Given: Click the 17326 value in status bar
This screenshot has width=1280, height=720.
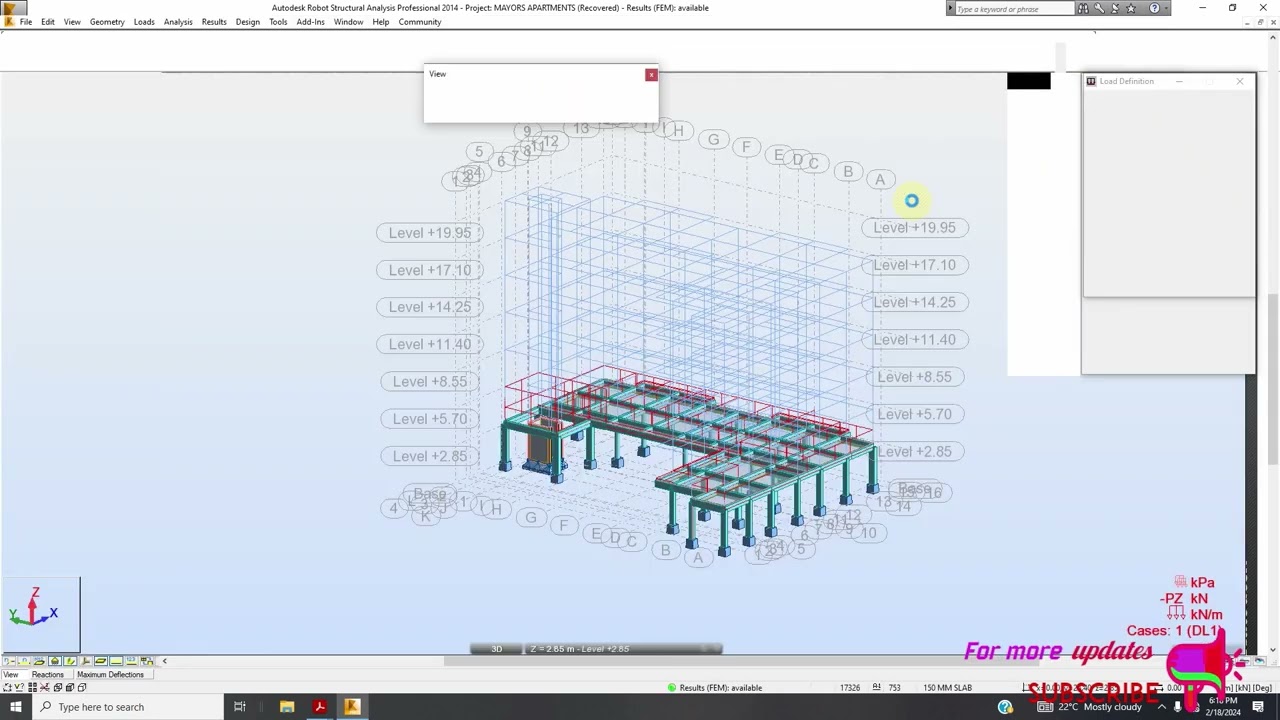Looking at the screenshot, I should [x=850, y=688].
